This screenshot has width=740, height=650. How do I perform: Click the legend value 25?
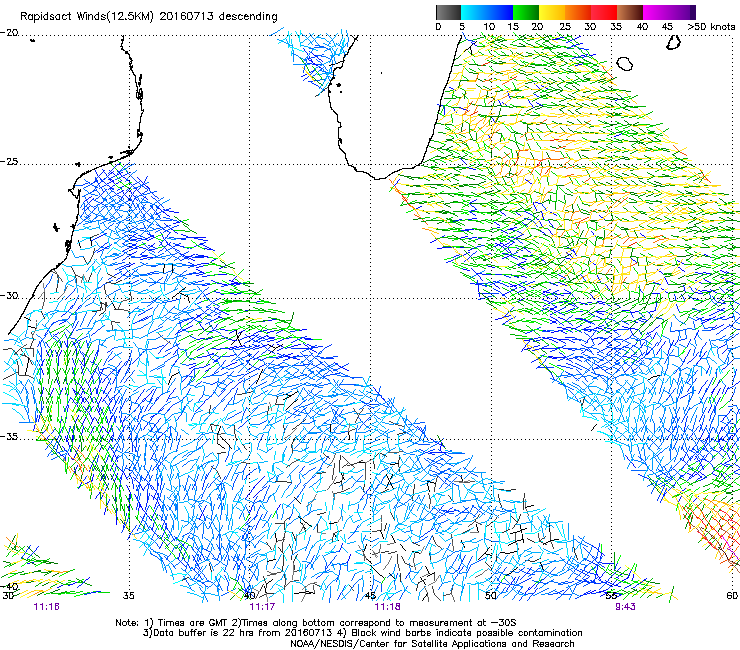point(565,27)
